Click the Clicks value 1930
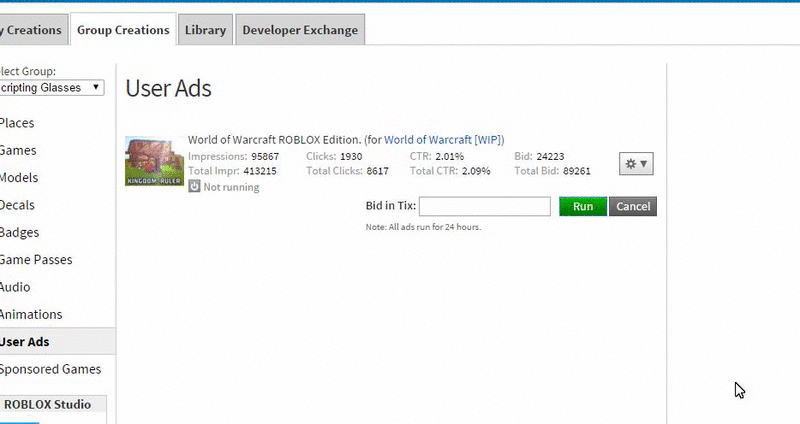The image size is (800, 424). [351, 157]
